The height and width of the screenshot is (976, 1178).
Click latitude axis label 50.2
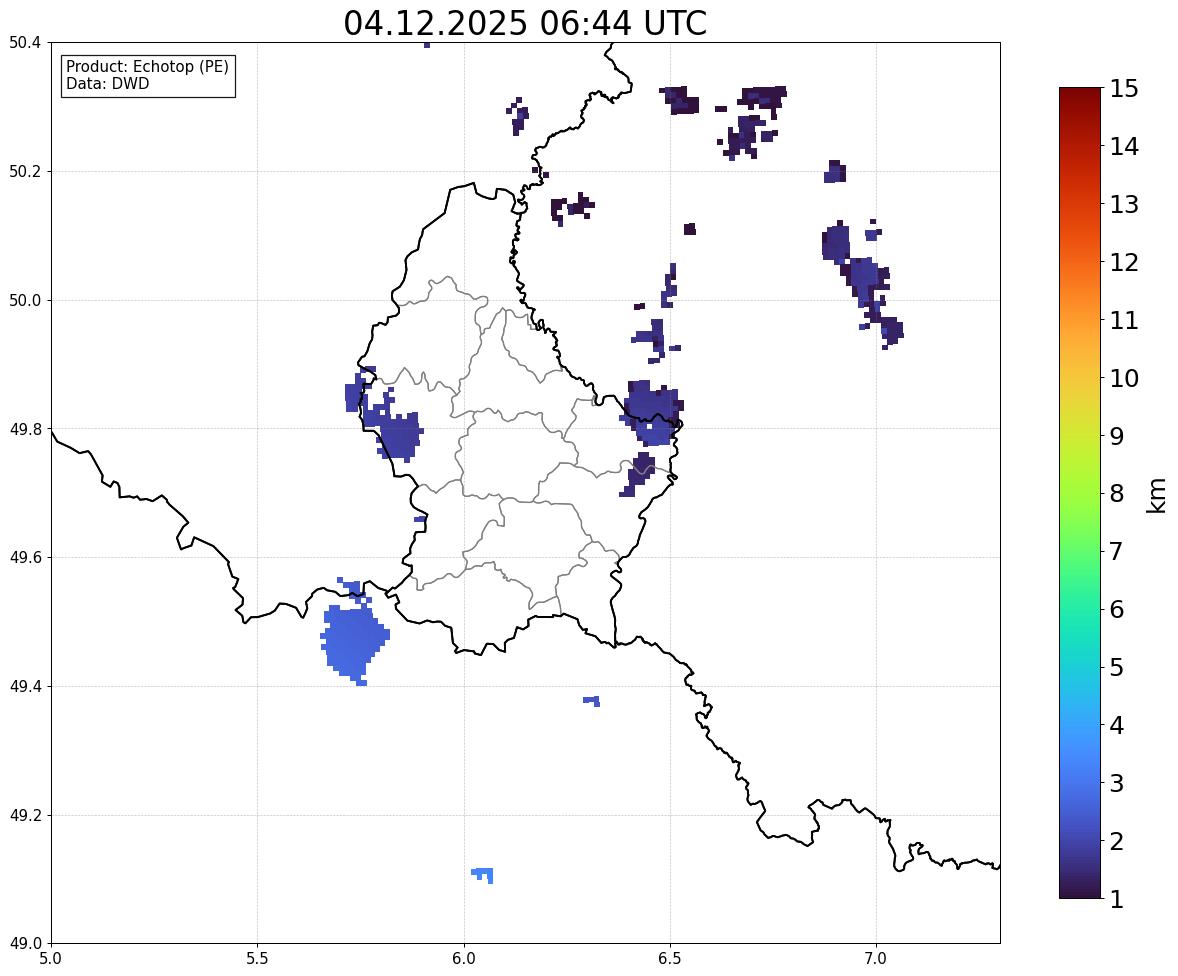[25, 171]
